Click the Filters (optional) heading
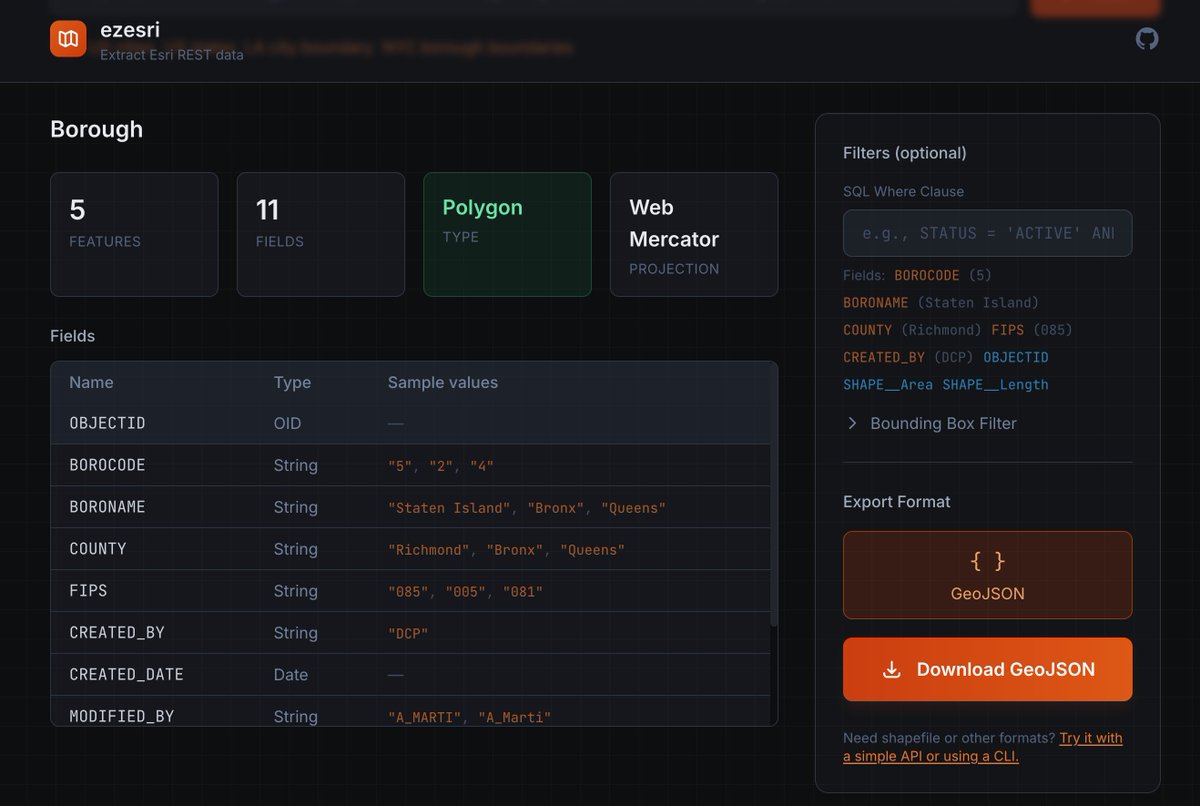Image resolution: width=1200 pixels, height=806 pixels. [x=905, y=153]
